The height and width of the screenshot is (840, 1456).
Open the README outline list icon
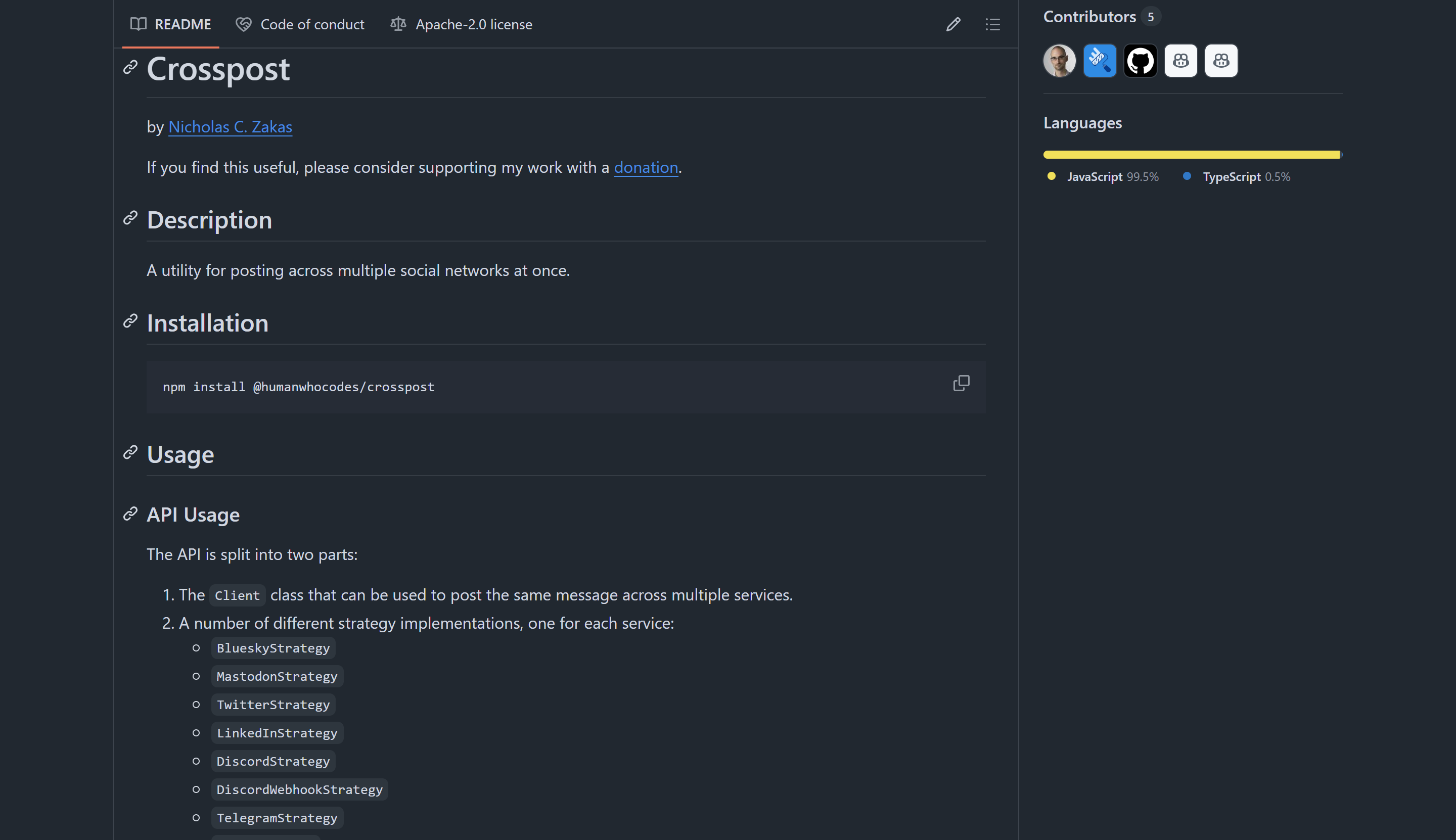tap(992, 24)
